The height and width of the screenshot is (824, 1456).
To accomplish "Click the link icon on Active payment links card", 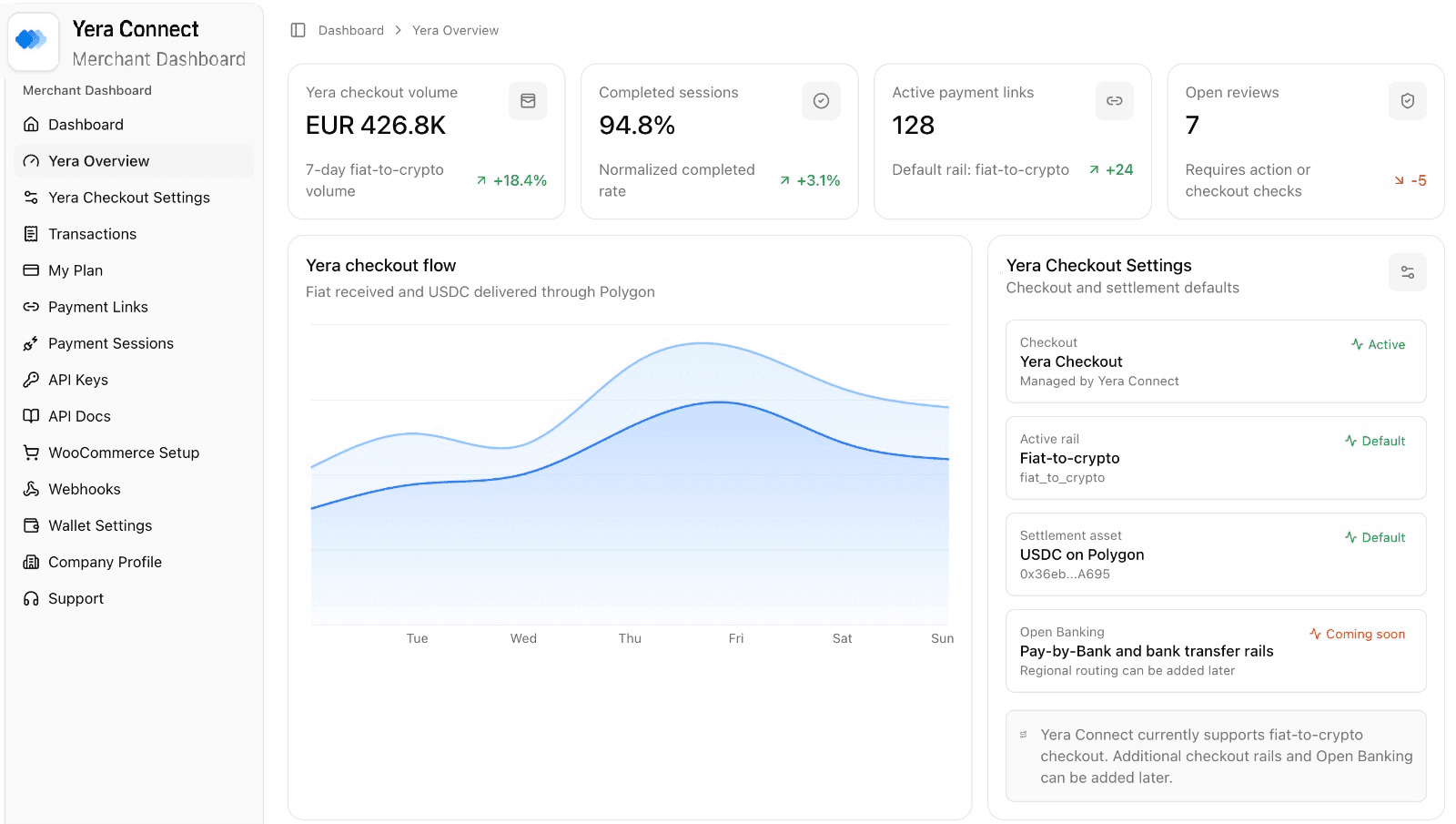I will pyautogui.click(x=1114, y=101).
